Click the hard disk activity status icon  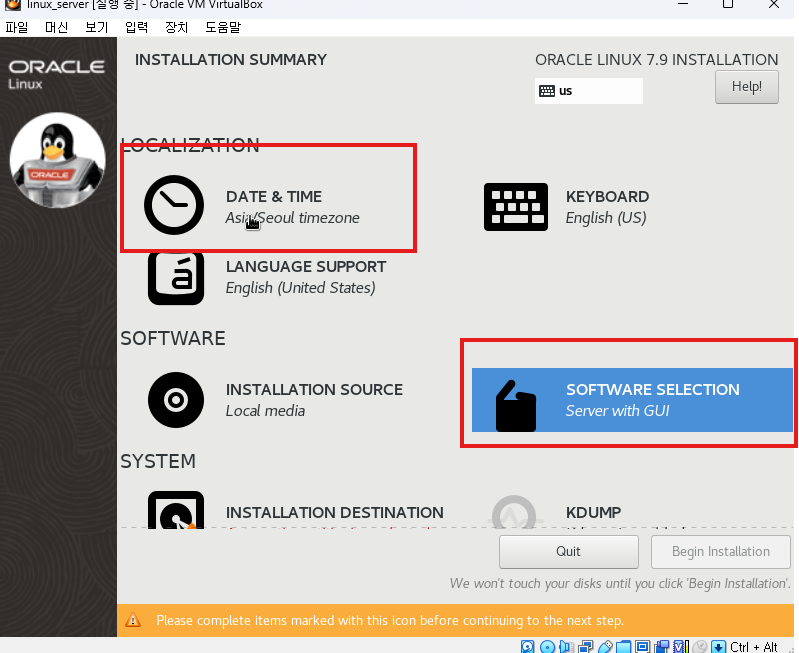[527, 646]
